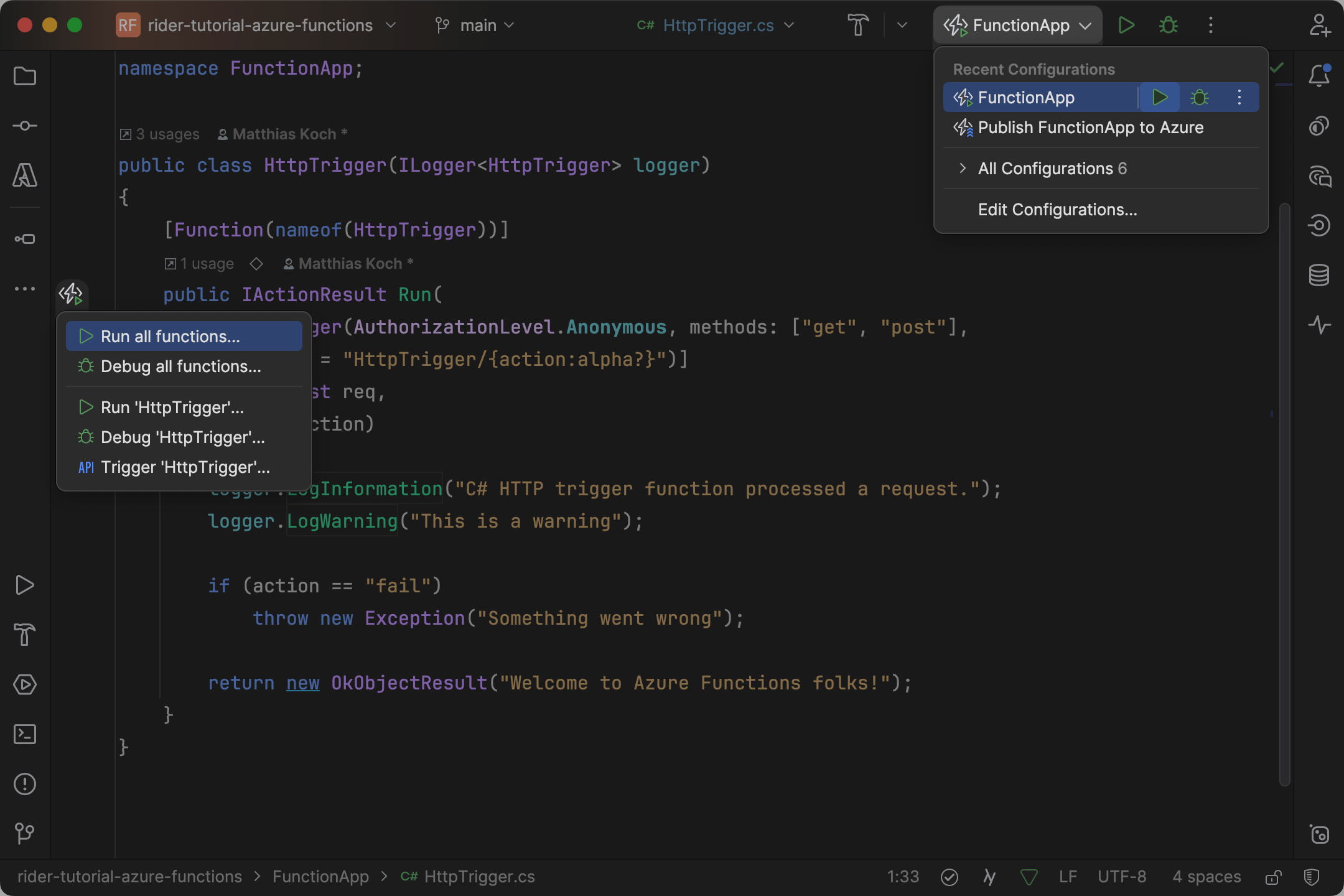The image size is (1344, 896).
Task: Click the Azure Functions lightning gutter icon
Action: click(70, 294)
